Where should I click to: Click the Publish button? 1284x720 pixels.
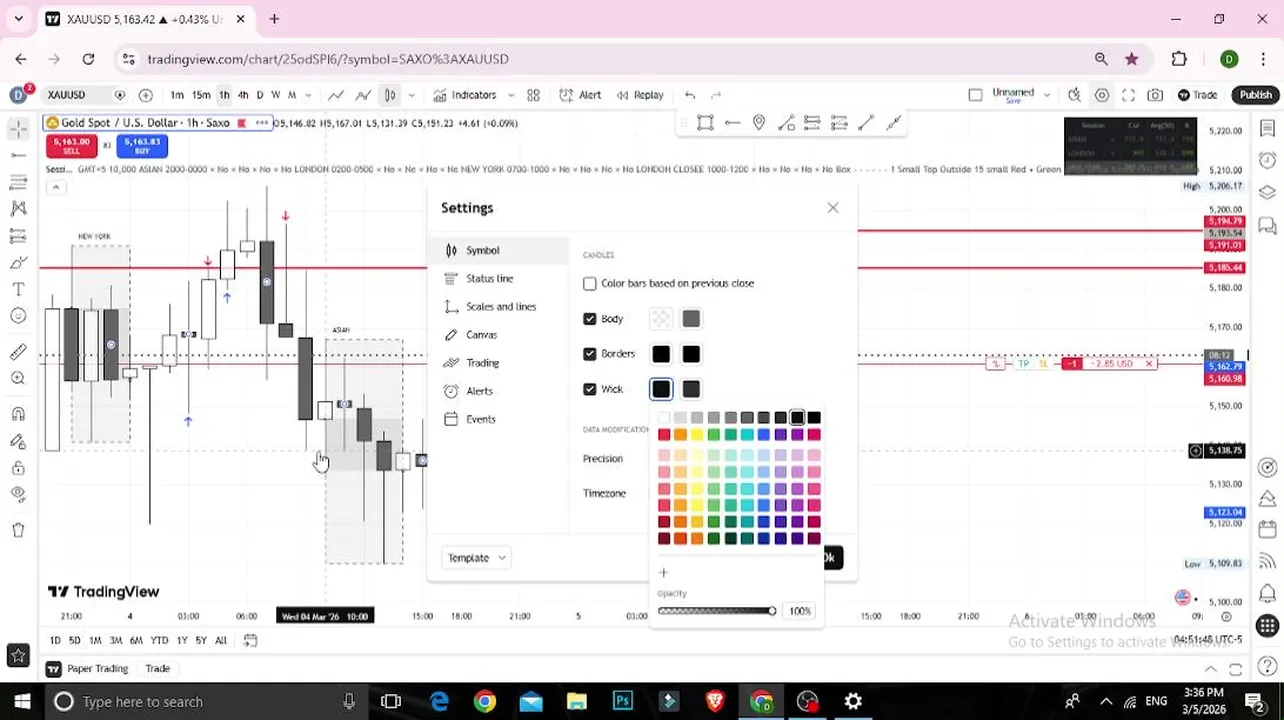click(1256, 95)
